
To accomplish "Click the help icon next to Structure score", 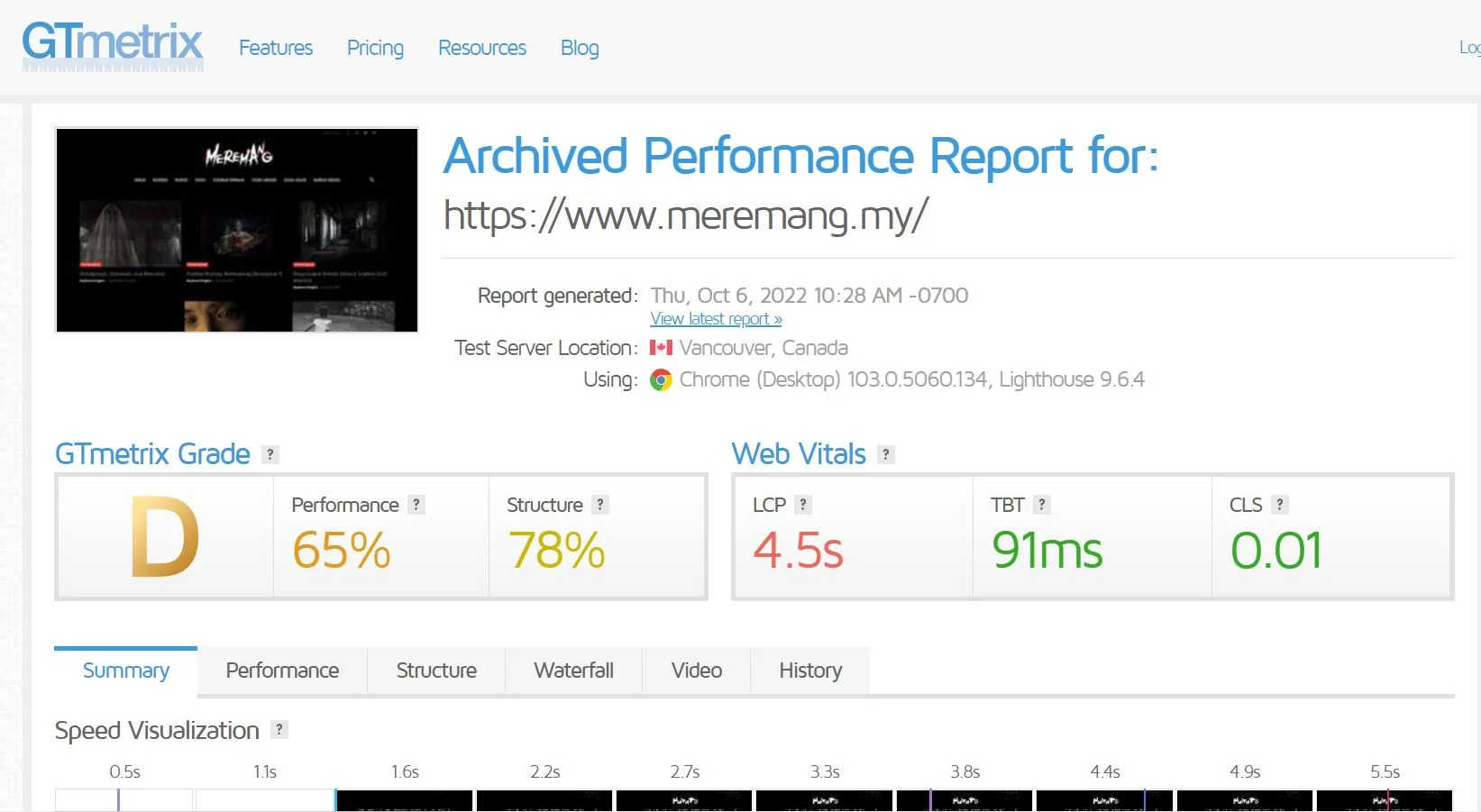I will [599, 505].
